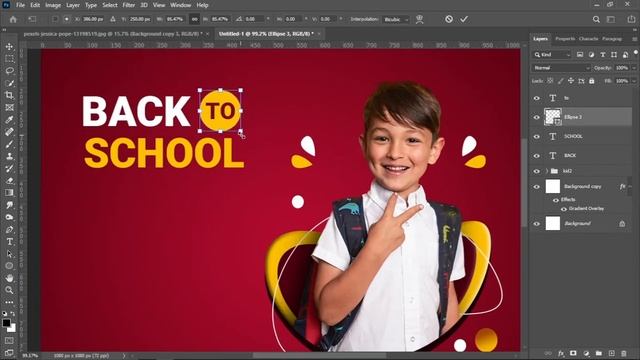
Task: Switch to the jessica-pope jpg document tab
Action: pyautogui.click(x=112, y=34)
